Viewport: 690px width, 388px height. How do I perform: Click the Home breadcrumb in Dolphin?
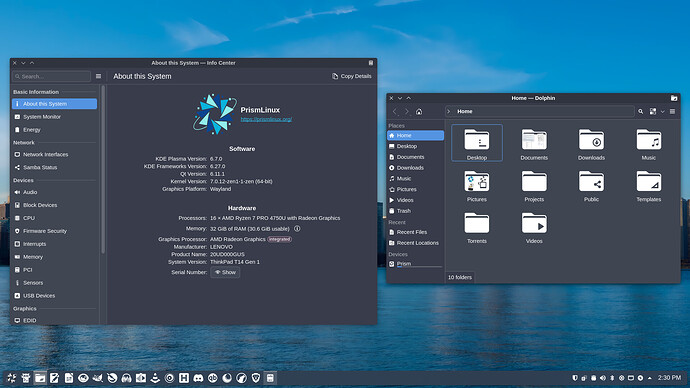[x=465, y=112]
